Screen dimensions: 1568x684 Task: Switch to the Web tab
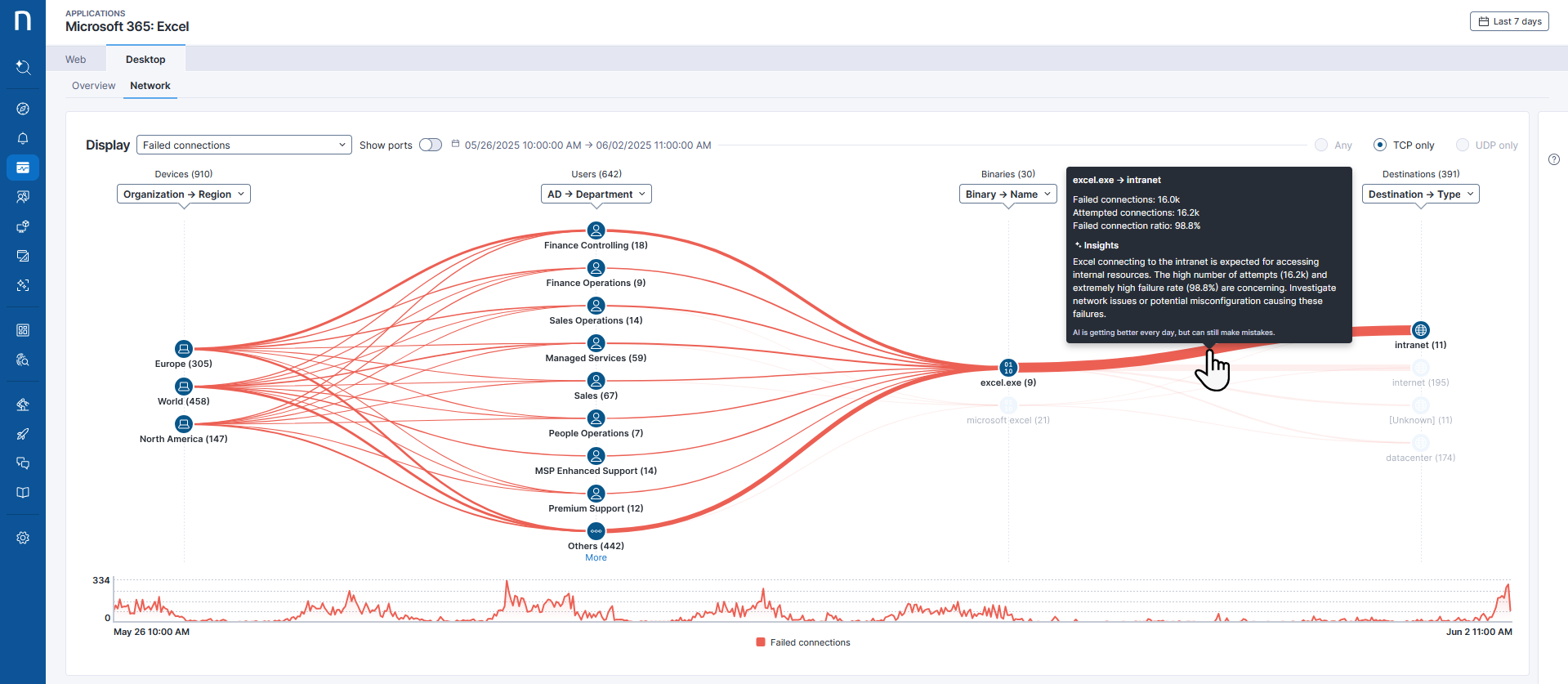76,60
